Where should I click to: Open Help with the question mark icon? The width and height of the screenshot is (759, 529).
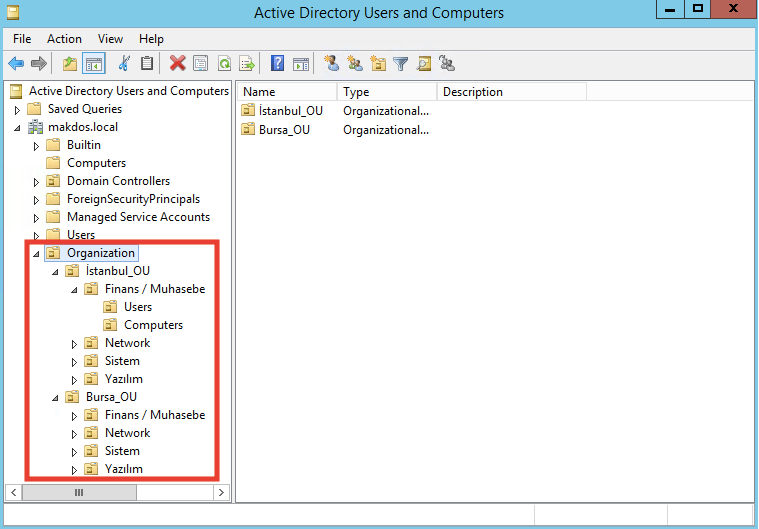tap(277, 64)
